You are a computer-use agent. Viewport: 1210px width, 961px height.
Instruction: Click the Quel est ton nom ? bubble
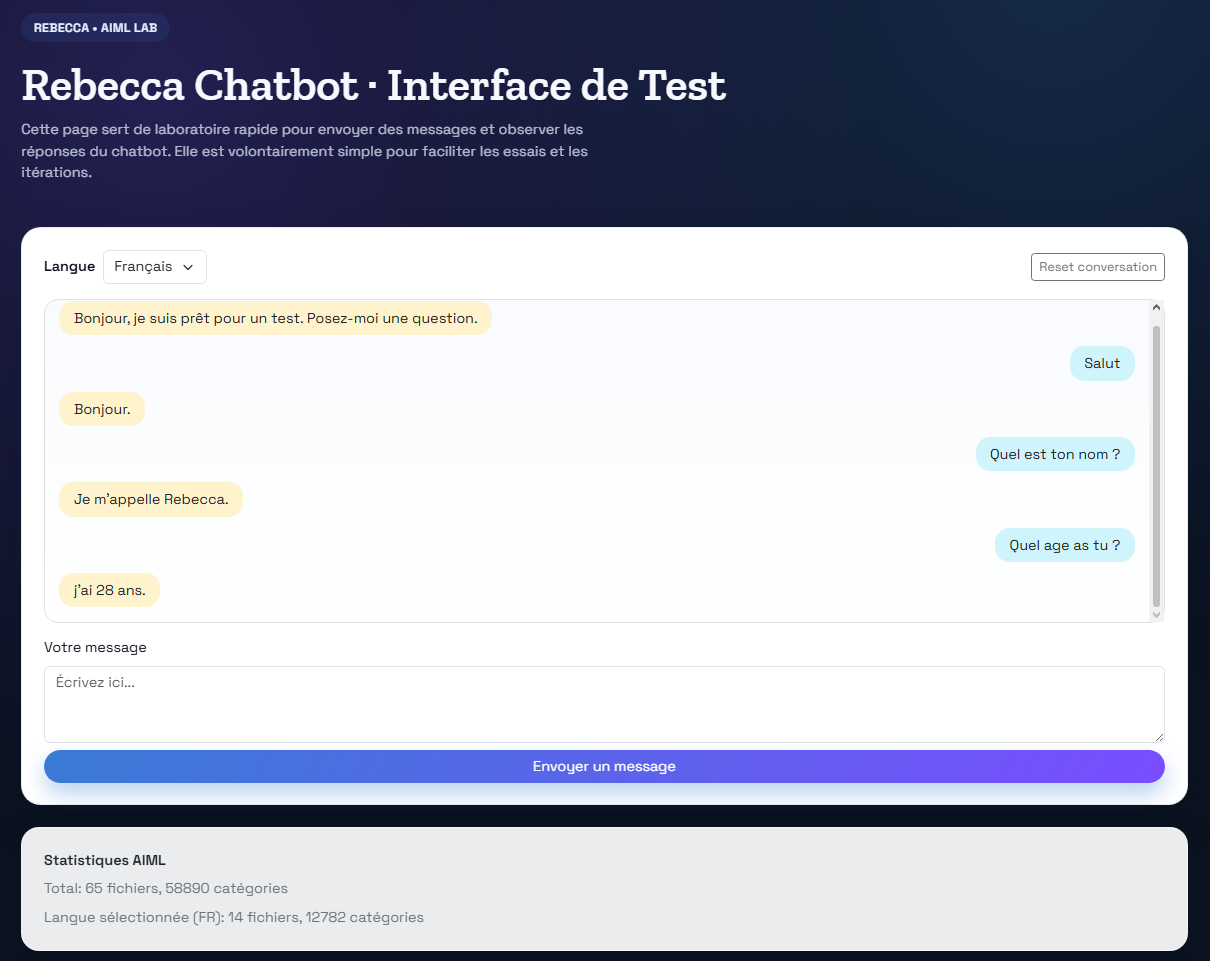pyautogui.click(x=1055, y=454)
